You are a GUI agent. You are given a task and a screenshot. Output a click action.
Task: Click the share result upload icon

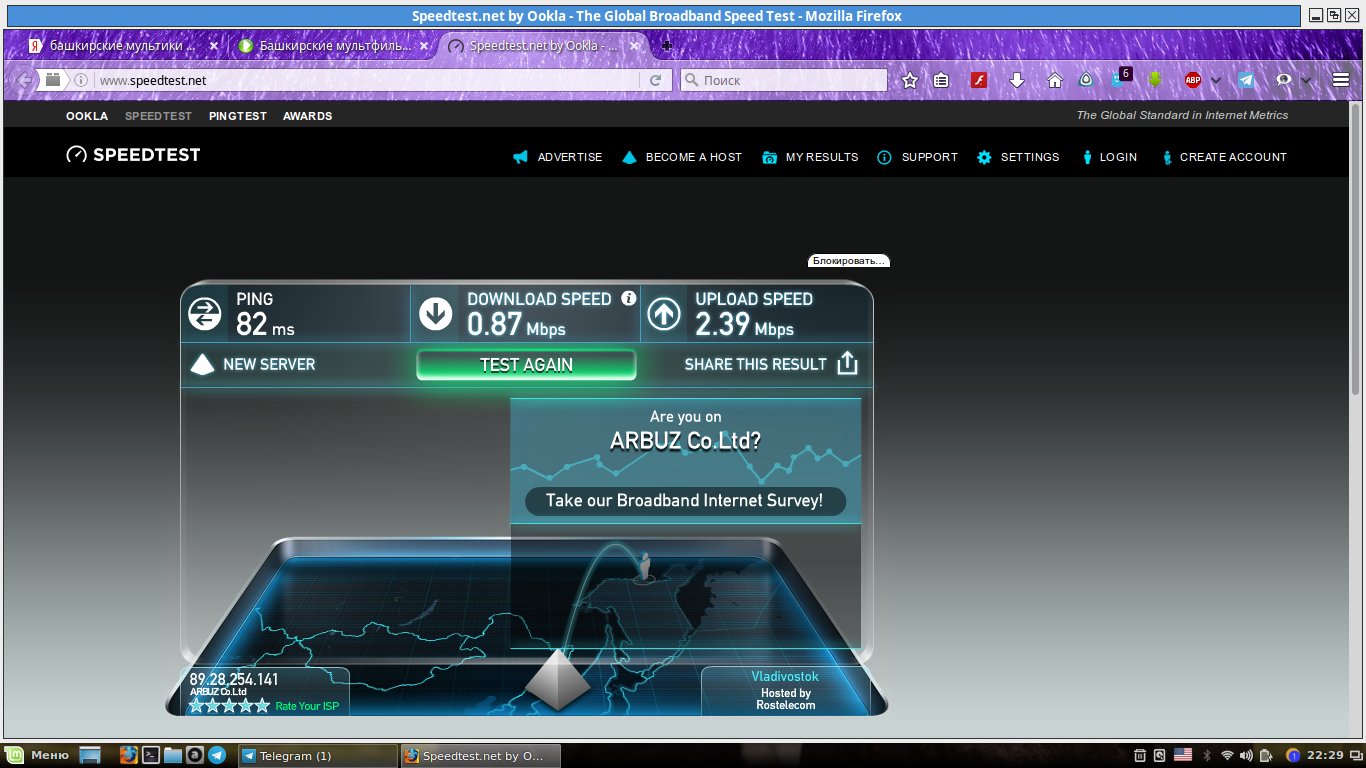(x=847, y=363)
